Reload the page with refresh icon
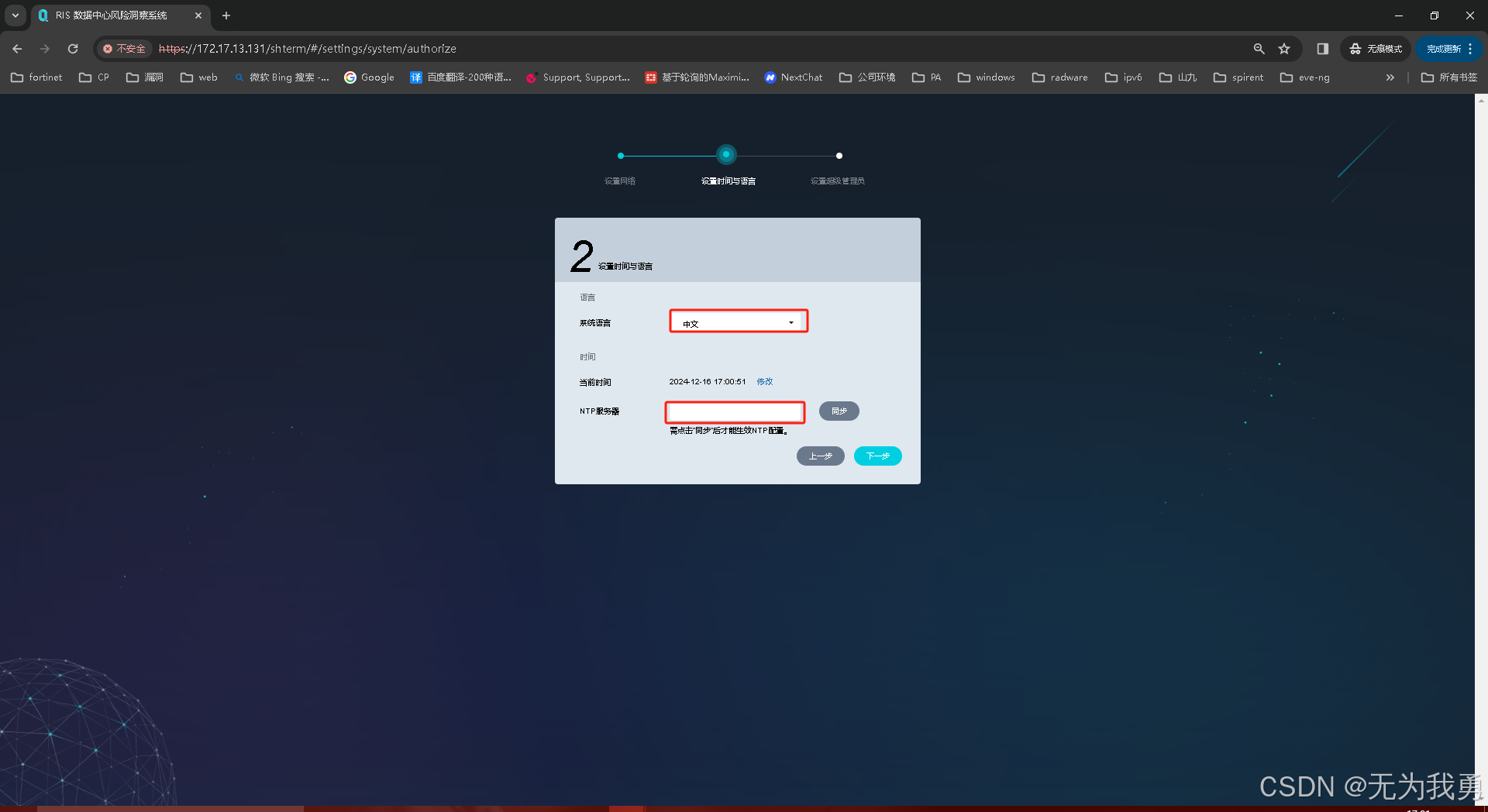This screenshot has width=1488, height=812. point(73,49)
